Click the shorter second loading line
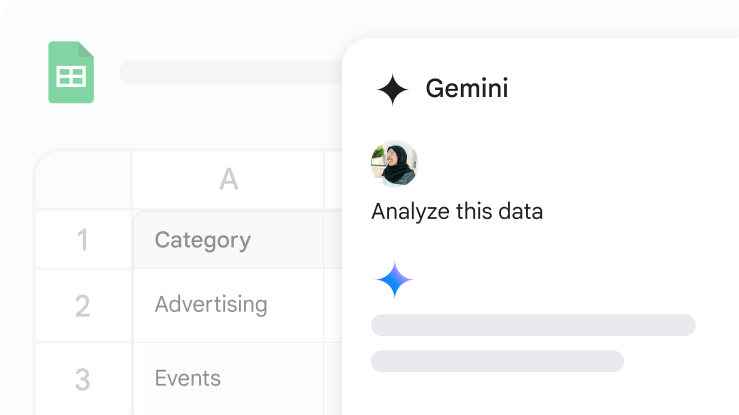 click(497, 361)
